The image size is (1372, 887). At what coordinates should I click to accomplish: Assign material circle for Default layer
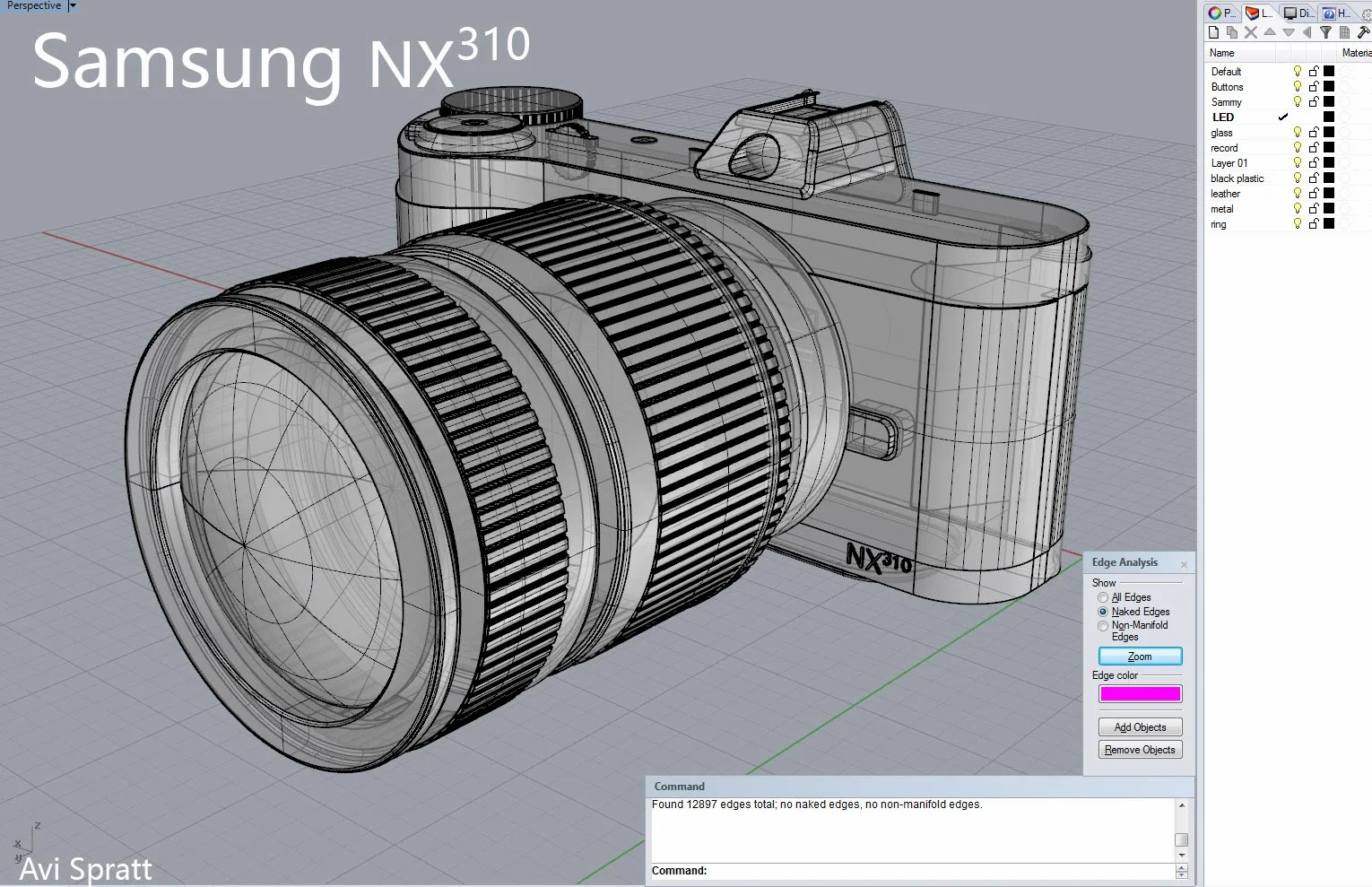pos(1345,71)
